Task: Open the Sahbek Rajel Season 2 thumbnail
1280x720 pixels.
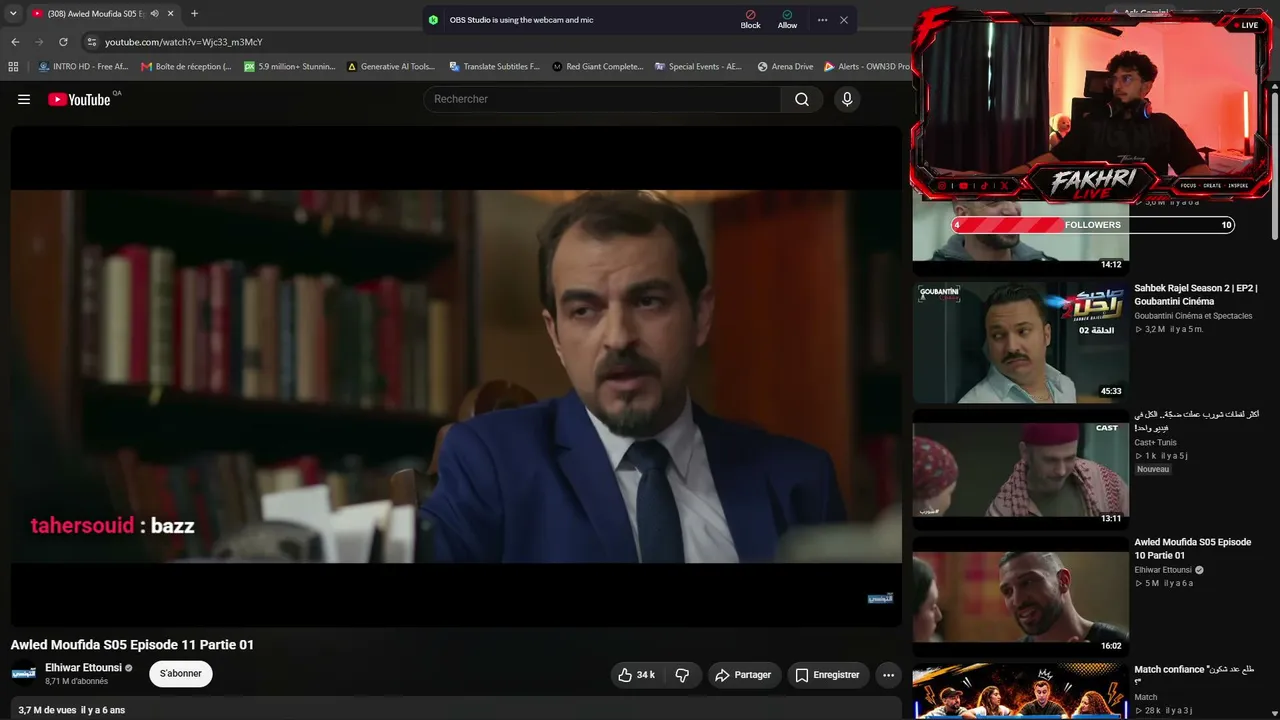Action: [1020, 342]
